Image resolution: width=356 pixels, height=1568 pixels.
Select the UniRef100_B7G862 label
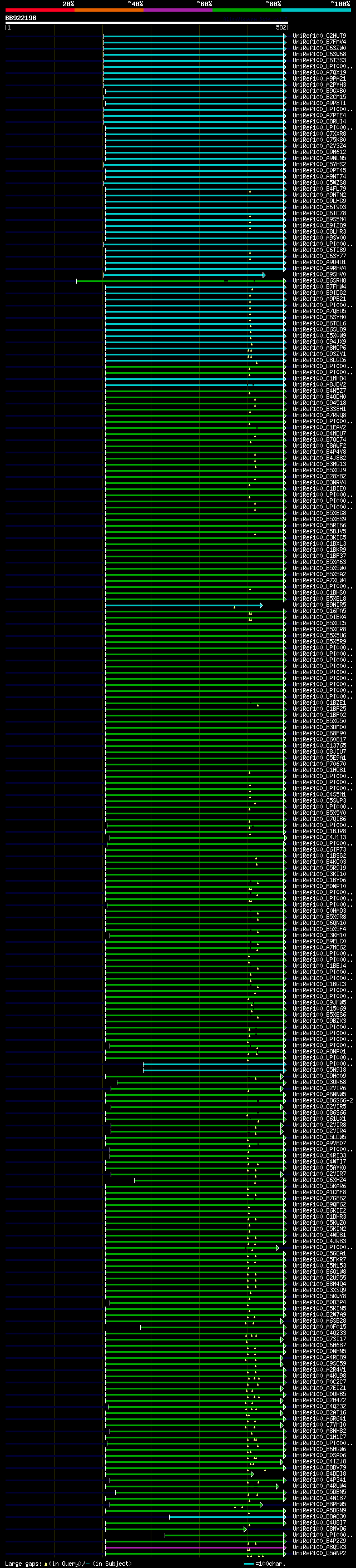pos(319,1198)
